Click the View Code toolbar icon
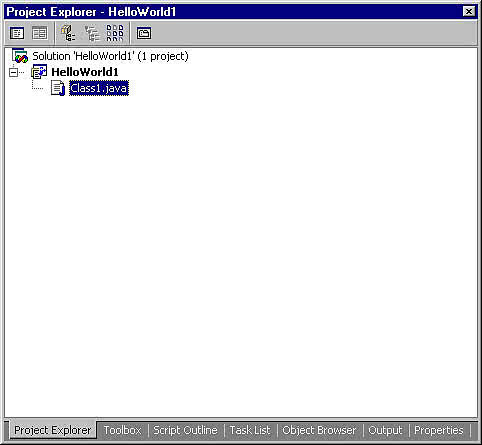The width and height of the screenshot is (482, 445). 16,33
